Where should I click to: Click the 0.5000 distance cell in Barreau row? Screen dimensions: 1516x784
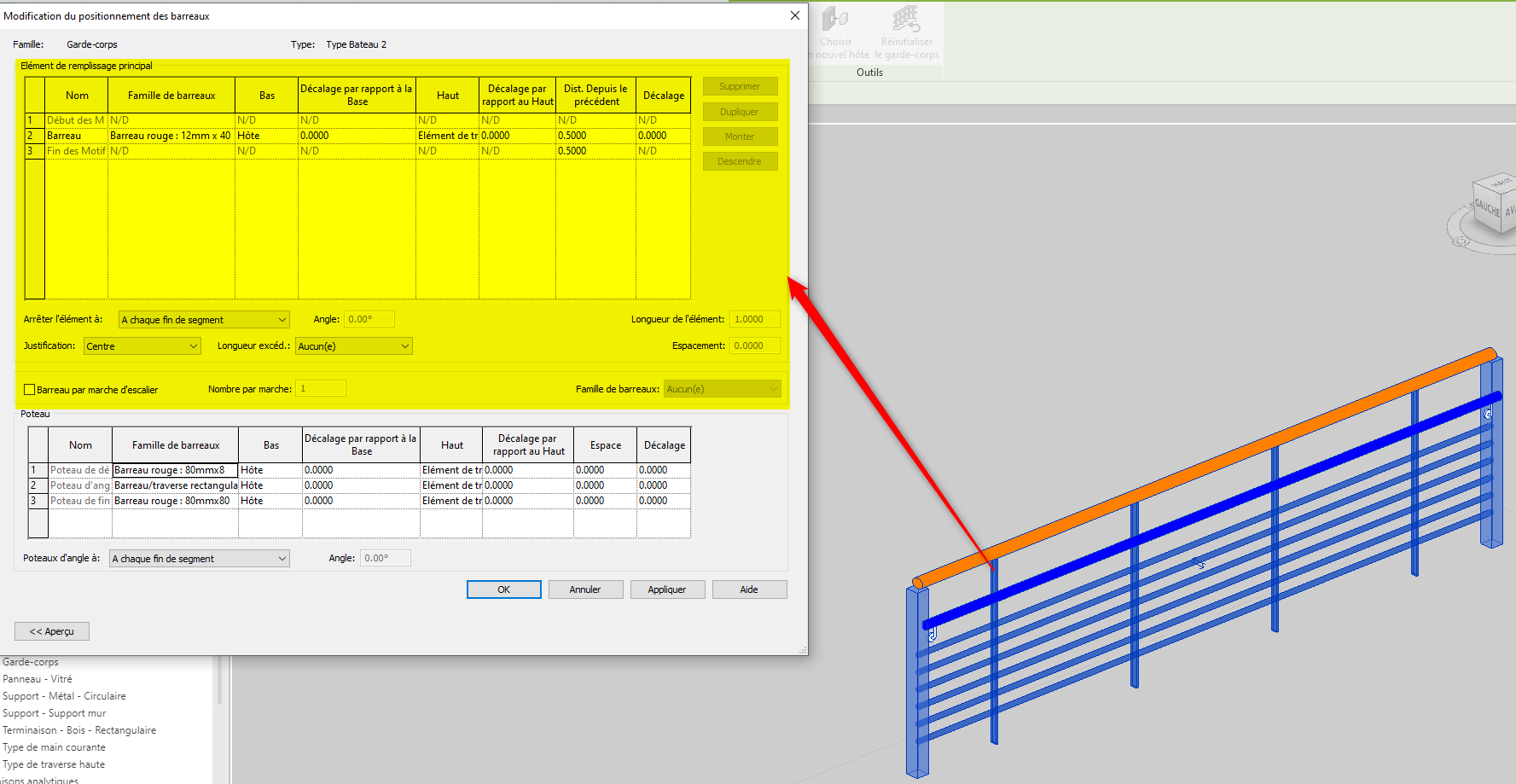(x=595, y=136)
